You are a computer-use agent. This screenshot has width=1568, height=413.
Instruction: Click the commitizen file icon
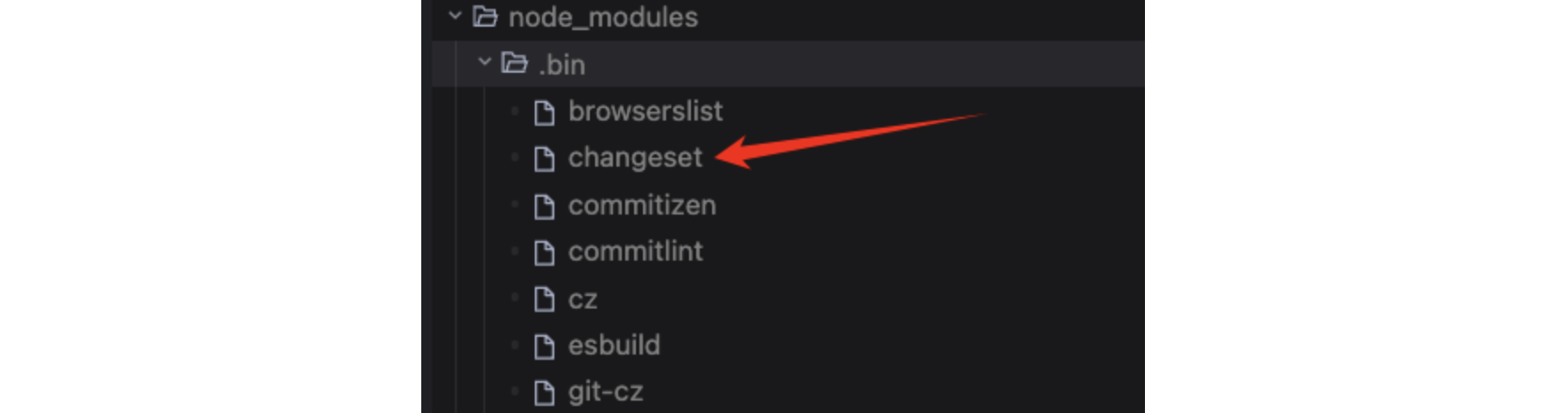545,206
